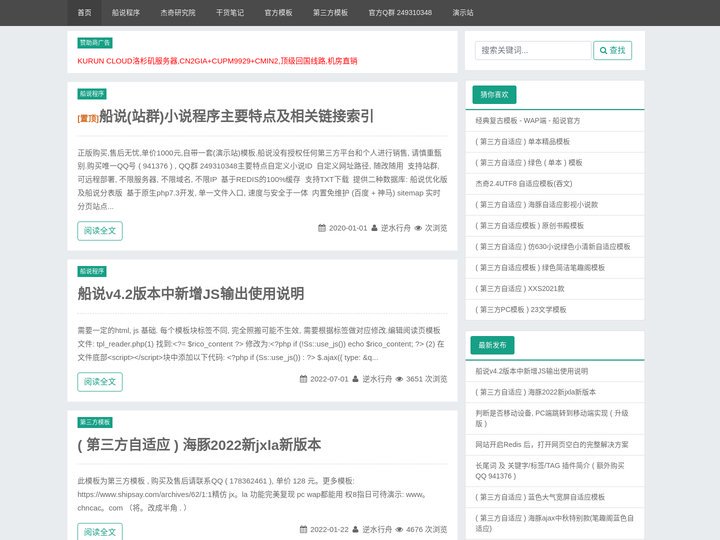
Task: Click author 逆水行舟 in the 2020-01-01 post
Action: (x=395, y=228)
